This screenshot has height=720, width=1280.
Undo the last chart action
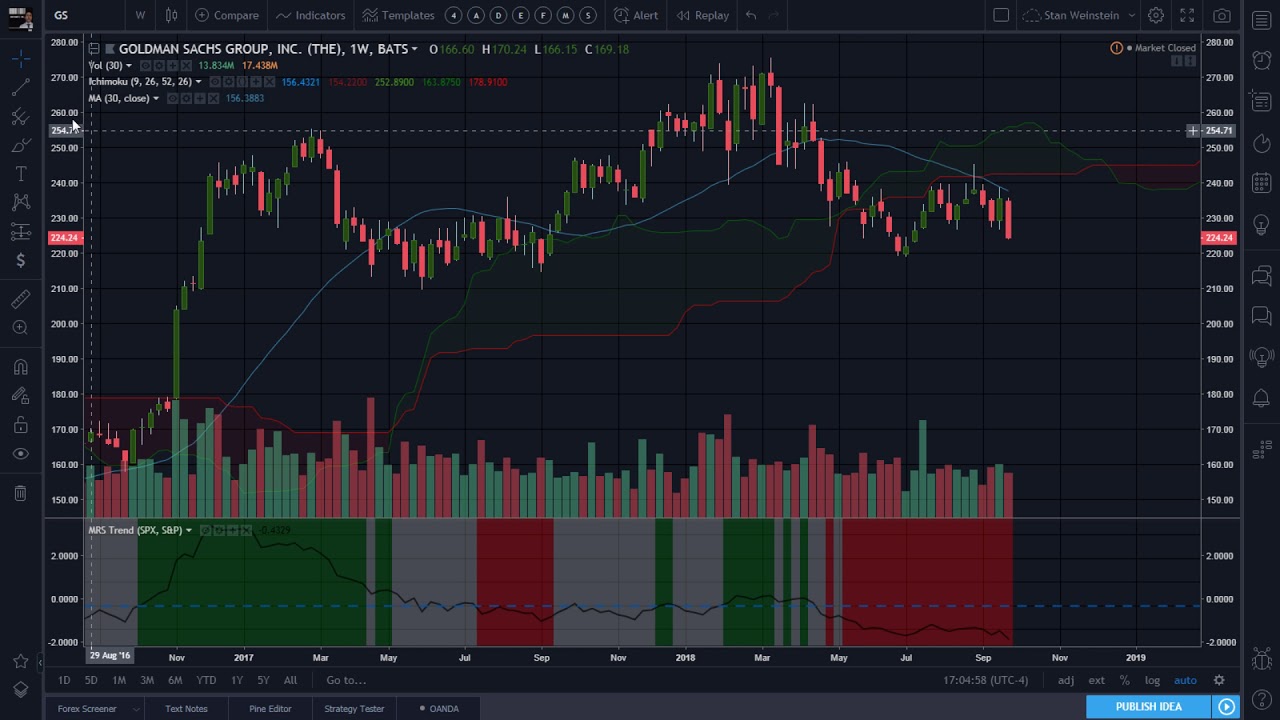pyautogui.click(x=751, y=15)
